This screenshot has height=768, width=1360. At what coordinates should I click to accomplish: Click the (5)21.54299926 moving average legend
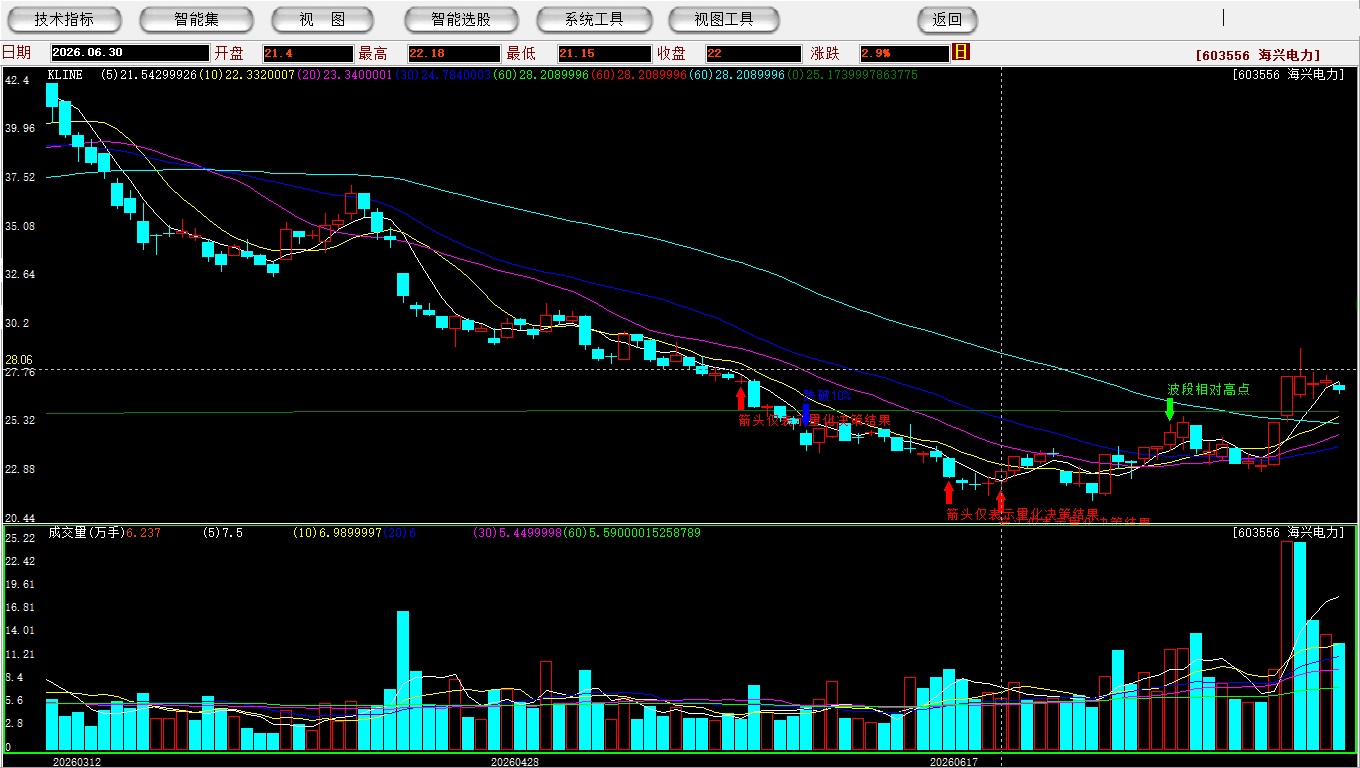click(x=149, y=74)
